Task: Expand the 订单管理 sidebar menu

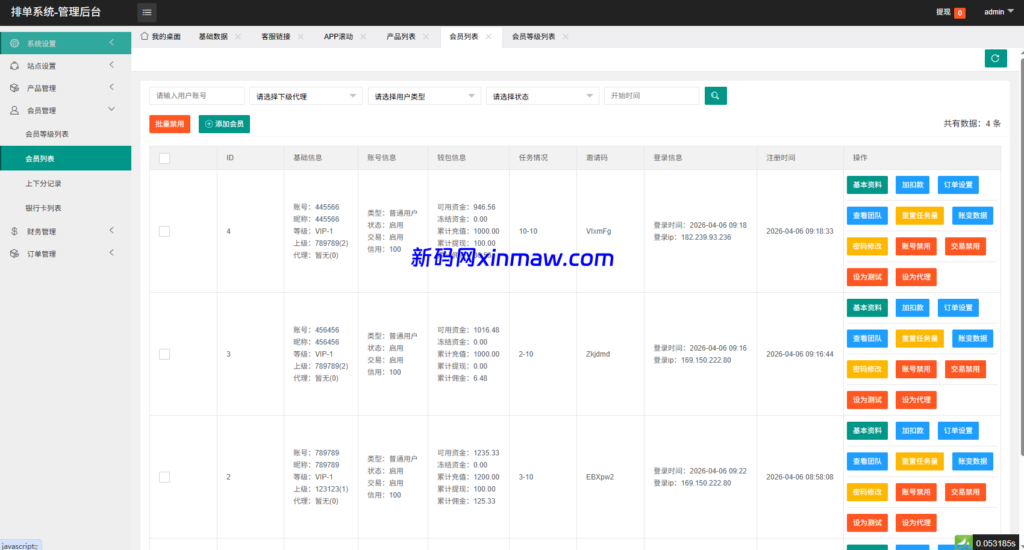Action: [x=65, y=253]
